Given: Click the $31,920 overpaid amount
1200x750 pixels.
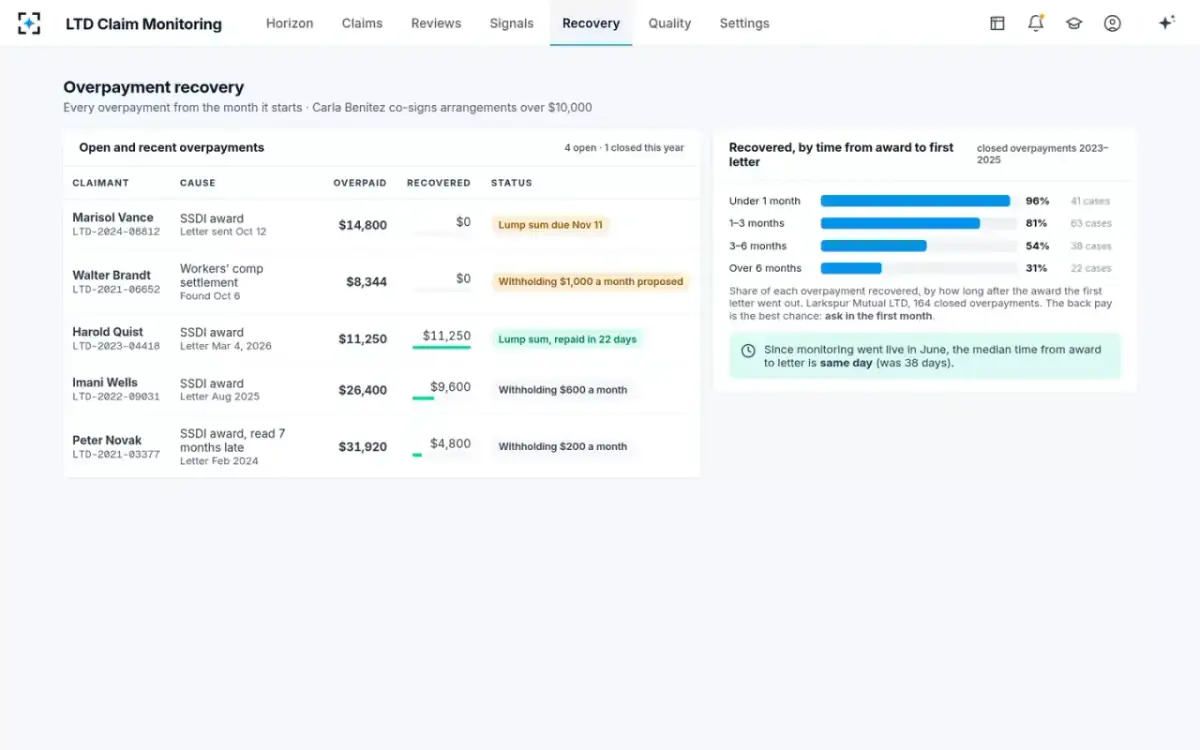Looking at the screenshot, I should click(x=363, y=447).
